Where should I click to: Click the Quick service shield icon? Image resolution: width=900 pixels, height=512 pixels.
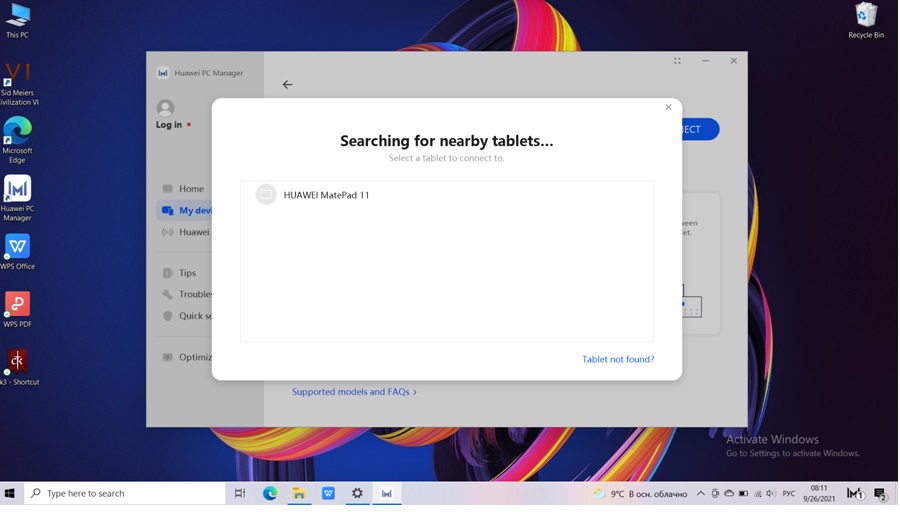click(167, 316)
